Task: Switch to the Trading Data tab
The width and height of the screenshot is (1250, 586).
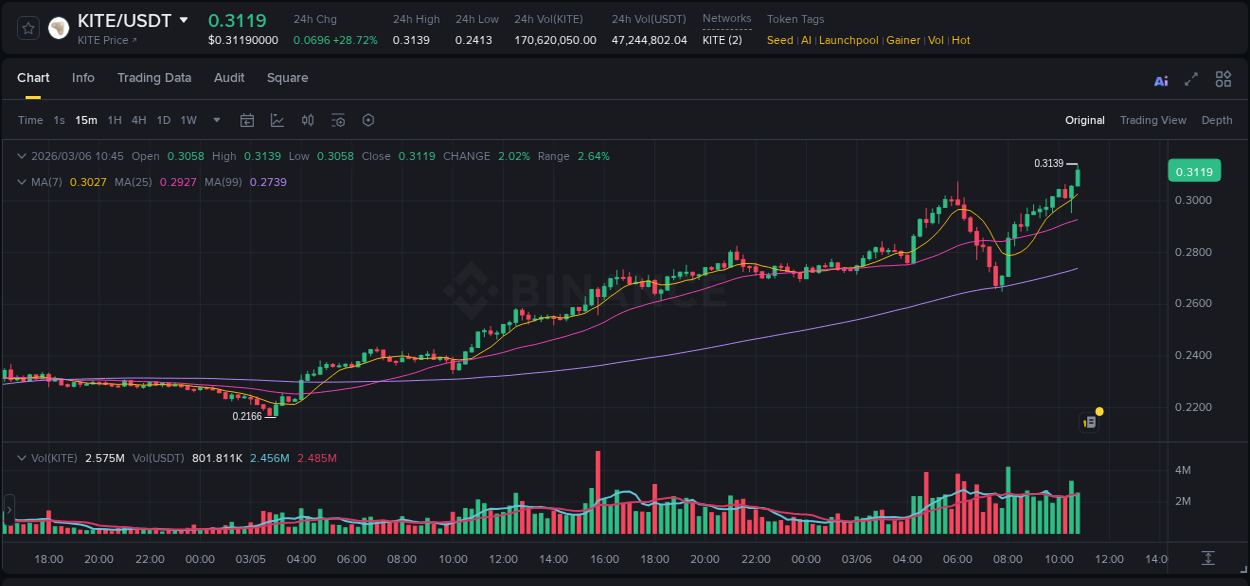Action: pos(154,78)
